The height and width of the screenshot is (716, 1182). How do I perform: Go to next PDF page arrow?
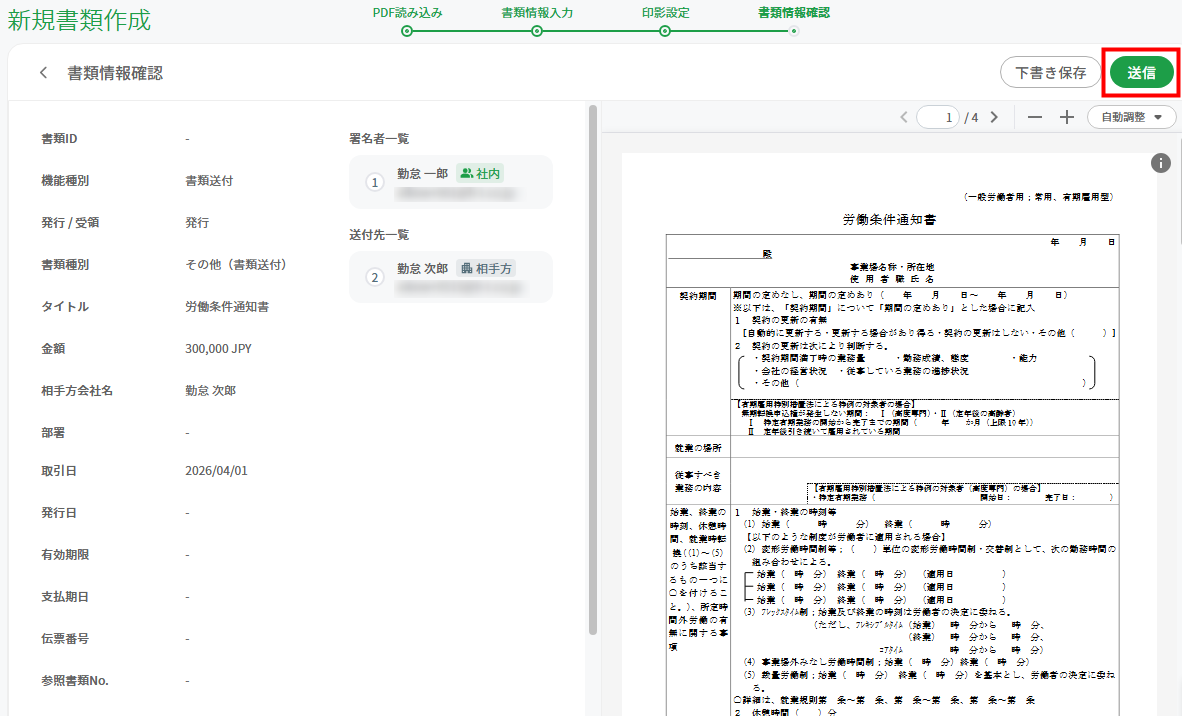[994, 117]
